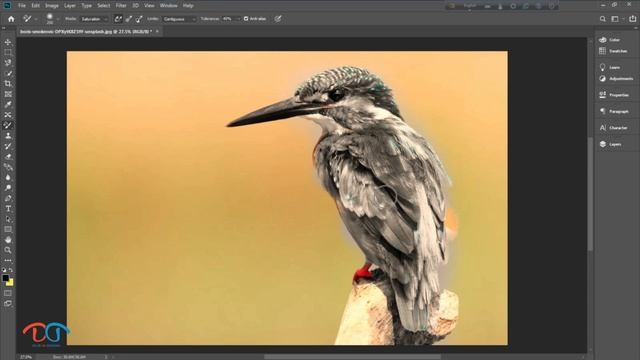Select the Quick Selection tool

[x=8, y=73]
